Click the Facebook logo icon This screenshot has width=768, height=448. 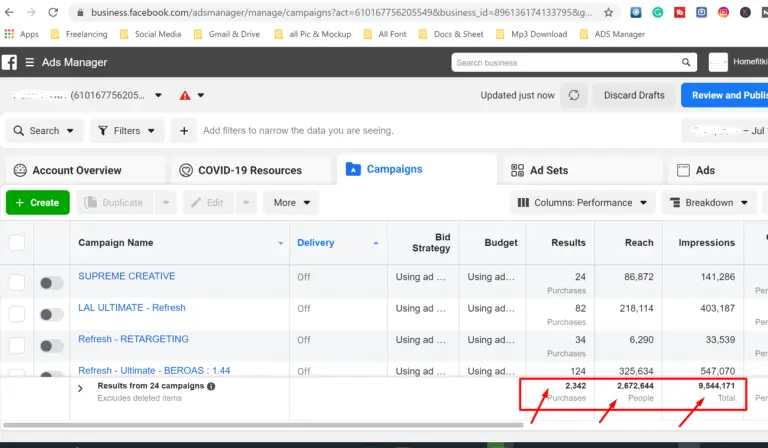tap(9, 63)
